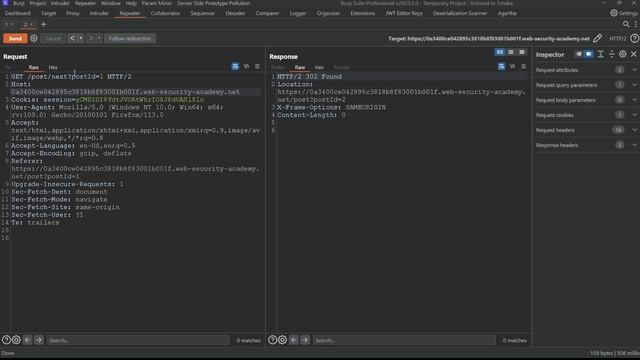This screenshot has height=360, width=640.
Task: Dock Inspector to the left side
Action: [578, 54]
